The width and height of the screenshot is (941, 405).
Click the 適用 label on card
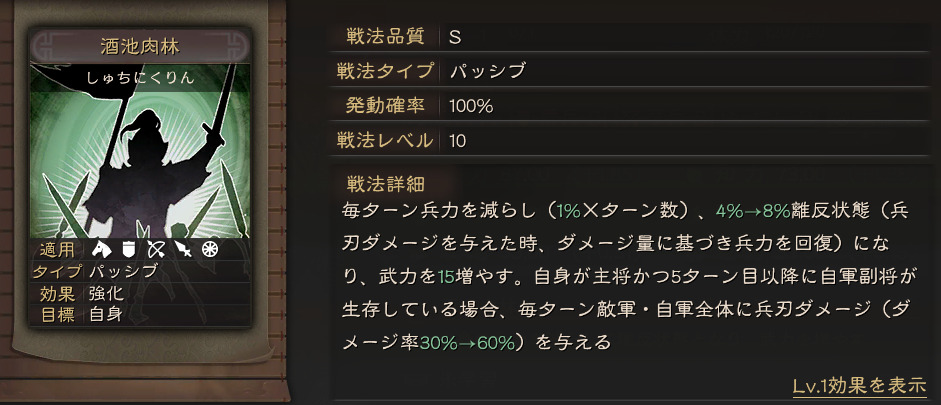click(57, 250)
